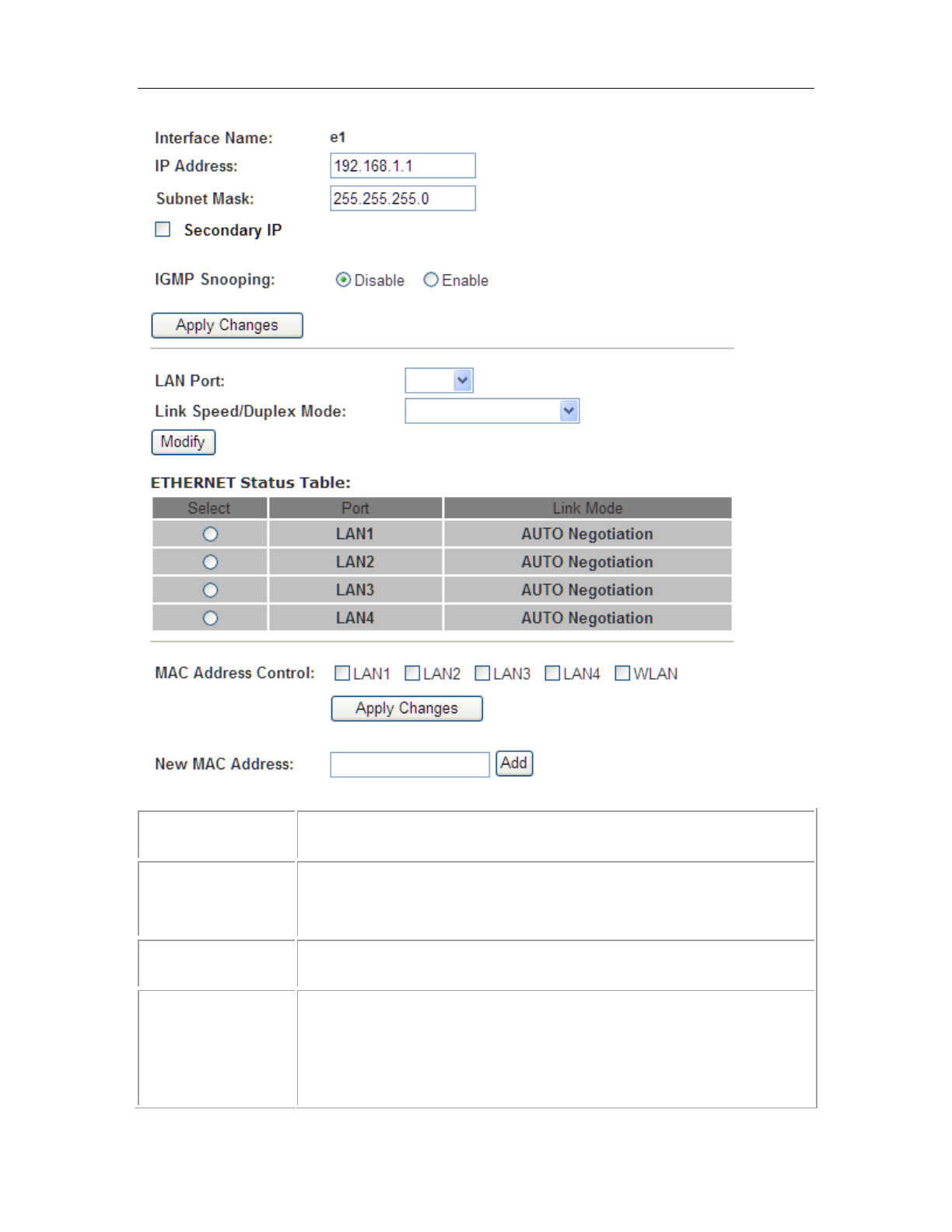Check LAN1 in MAC Address Control
Viewport: 952px width, 1232px height.
(x=342, y=674)
